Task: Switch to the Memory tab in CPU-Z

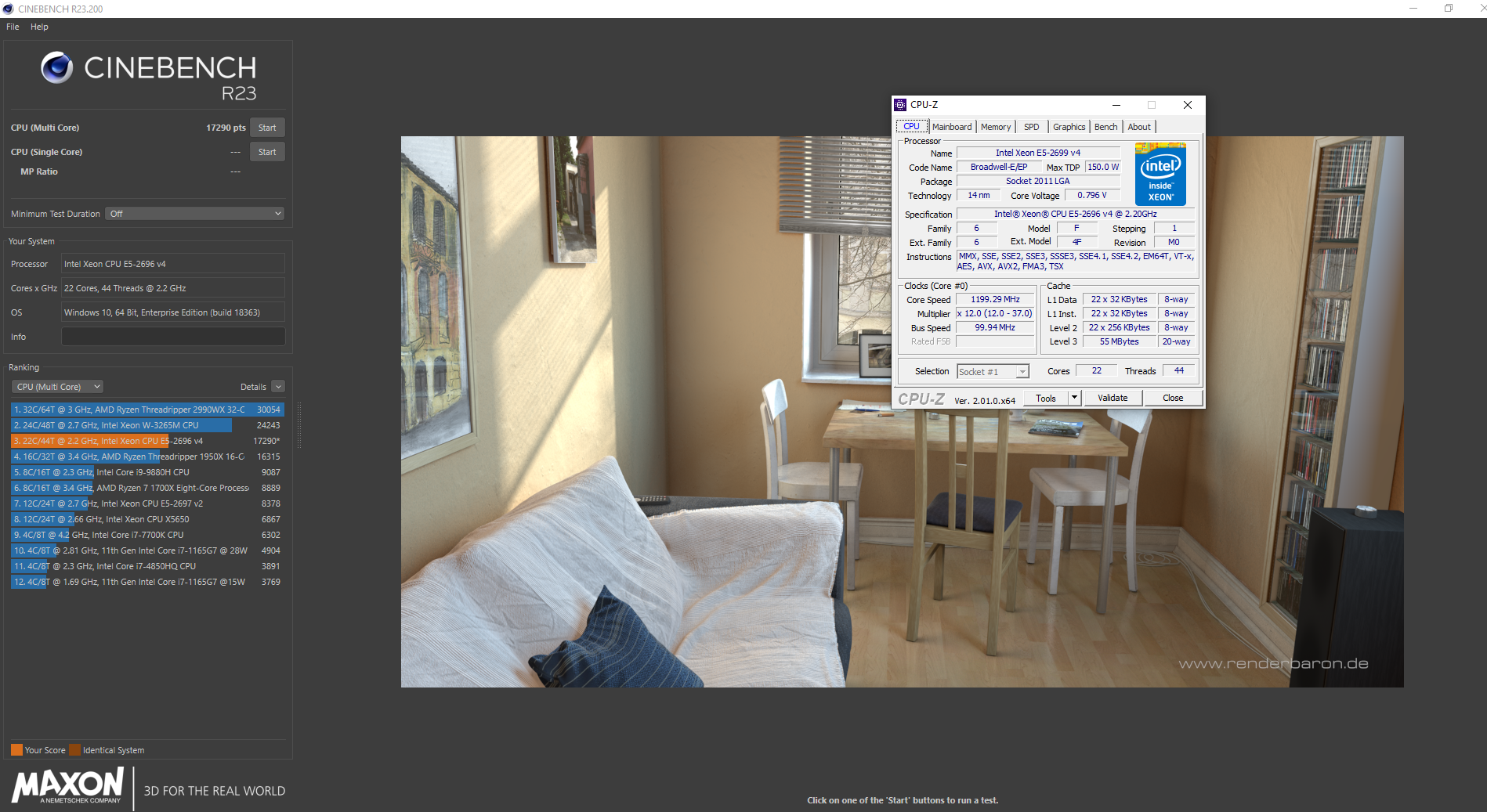Action: point(996,127)
